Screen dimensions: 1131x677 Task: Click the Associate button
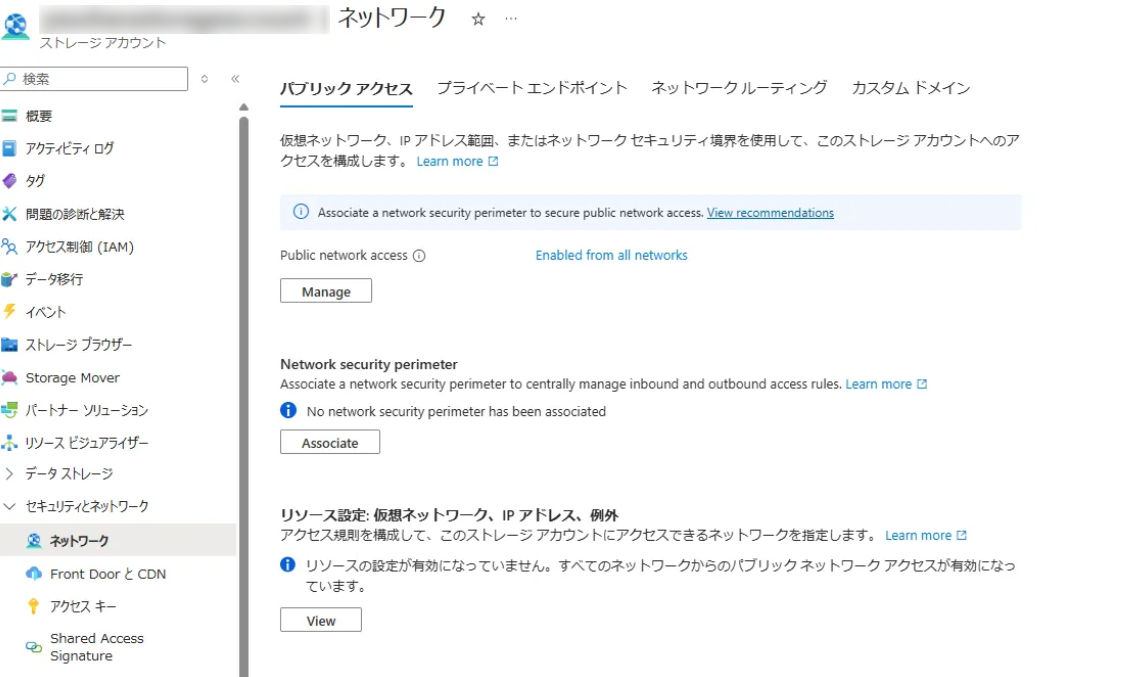pos(330,442)
